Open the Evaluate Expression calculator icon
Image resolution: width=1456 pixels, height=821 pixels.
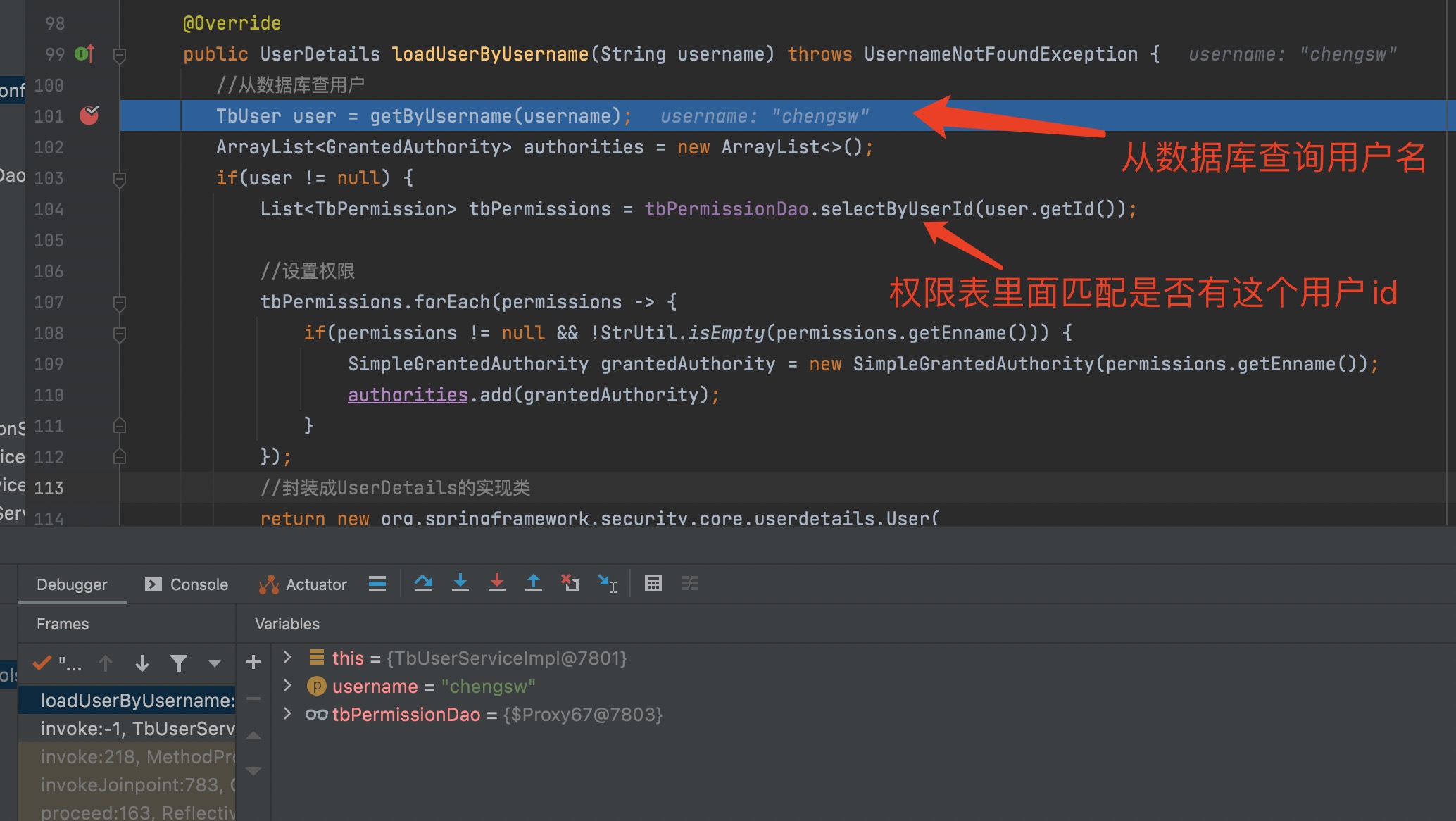(653, 583)
